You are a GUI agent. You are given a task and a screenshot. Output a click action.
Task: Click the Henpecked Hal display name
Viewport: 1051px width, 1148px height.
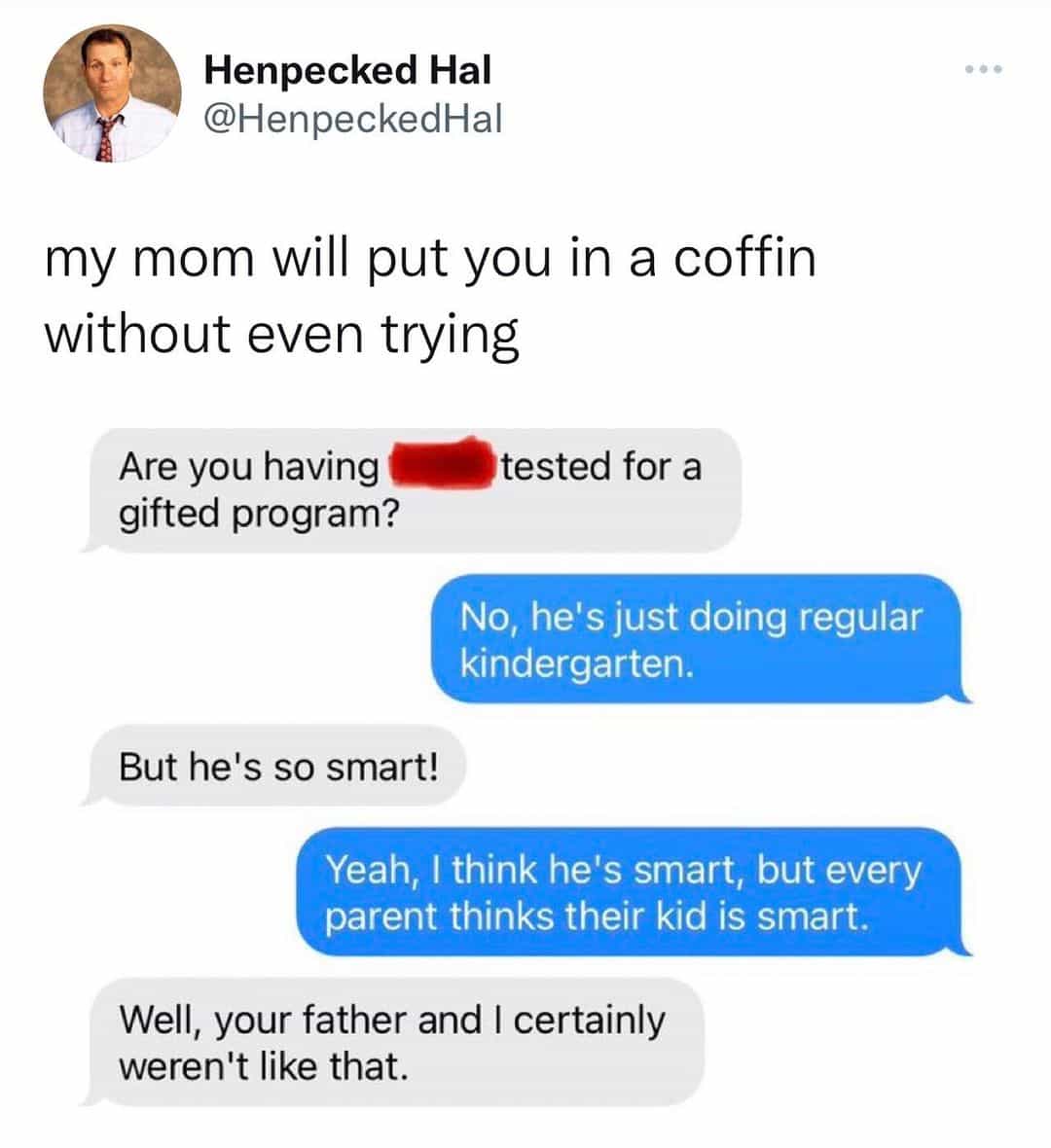pos(347,70)
